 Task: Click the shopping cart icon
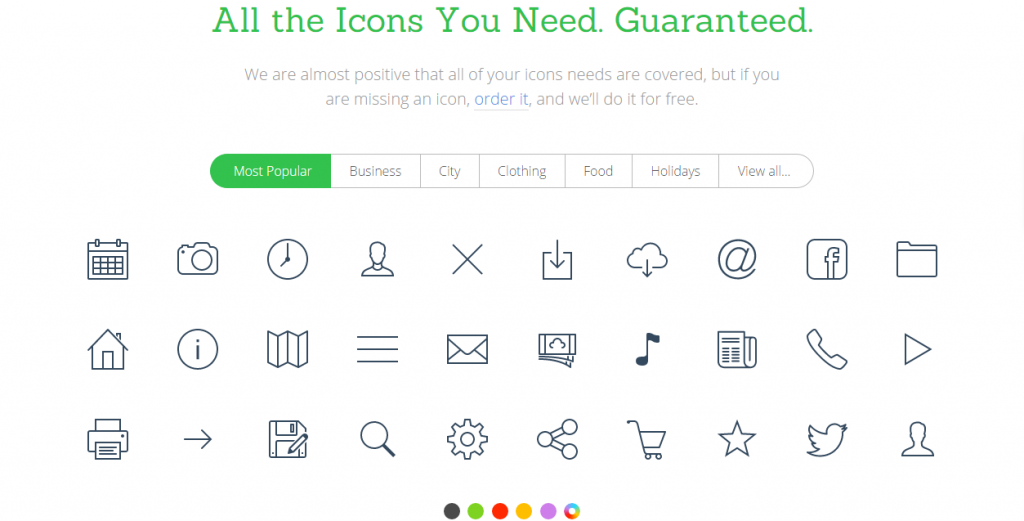[x=647, y=439]
